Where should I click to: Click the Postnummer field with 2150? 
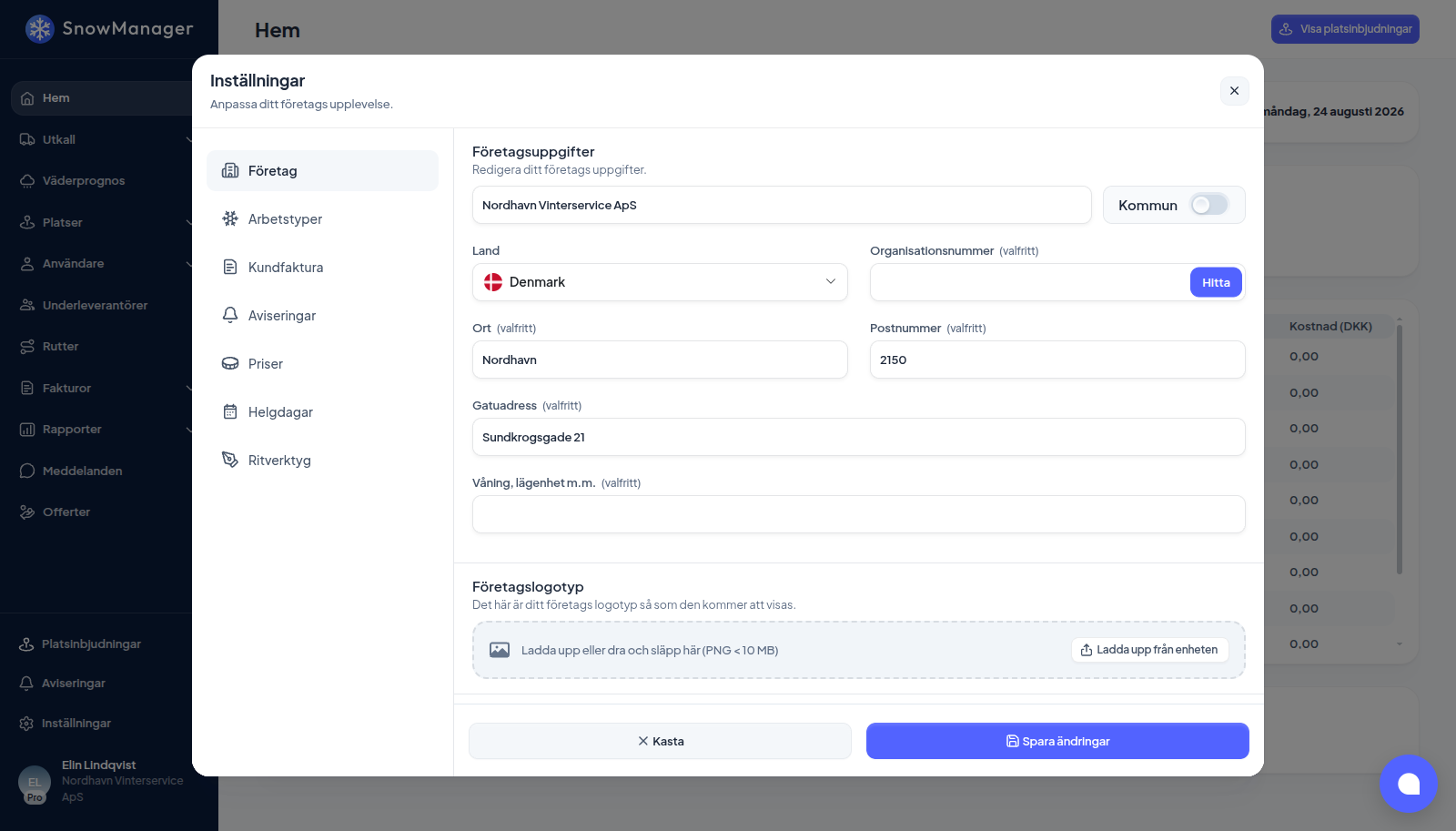pos(1057,360)
